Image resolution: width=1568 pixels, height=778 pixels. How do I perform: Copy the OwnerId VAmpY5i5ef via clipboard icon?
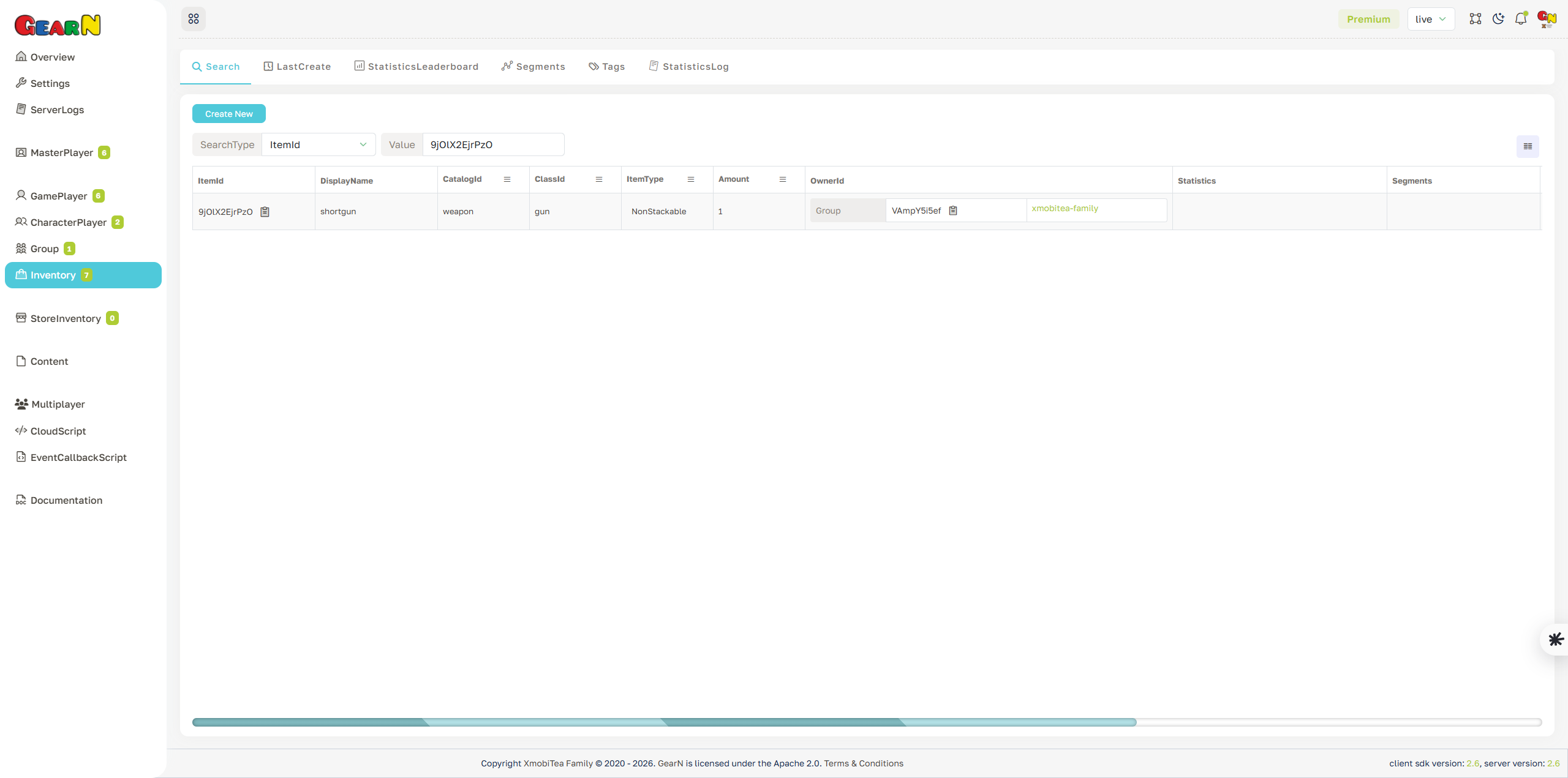(x=954, y=210)
